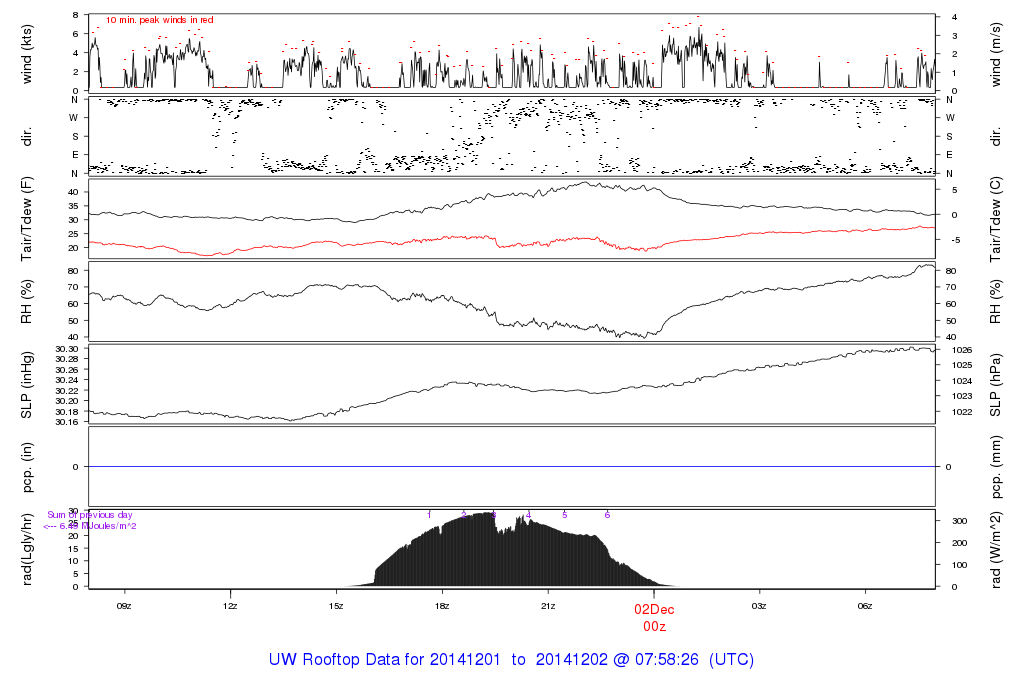
Task: Select the red '02Dec' date label
Action: coord(654,609)
